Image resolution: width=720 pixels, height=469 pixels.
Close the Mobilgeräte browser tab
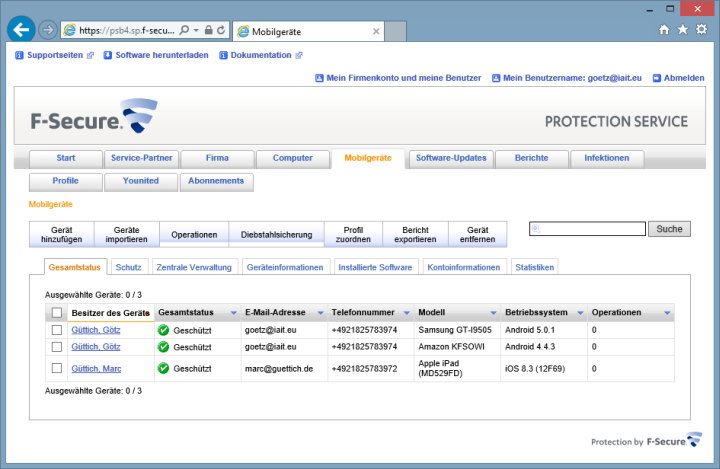coord(376,31)
